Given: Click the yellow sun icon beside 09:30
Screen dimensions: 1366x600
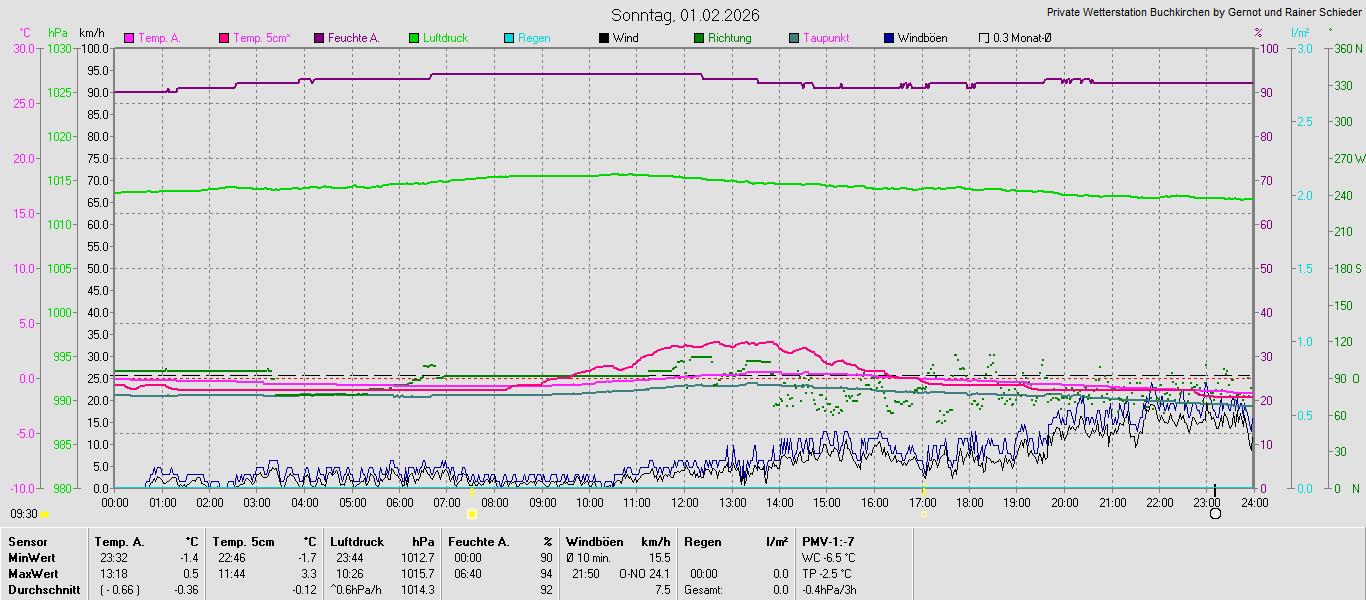Looking at the screenshot, I should pos(45,514).
